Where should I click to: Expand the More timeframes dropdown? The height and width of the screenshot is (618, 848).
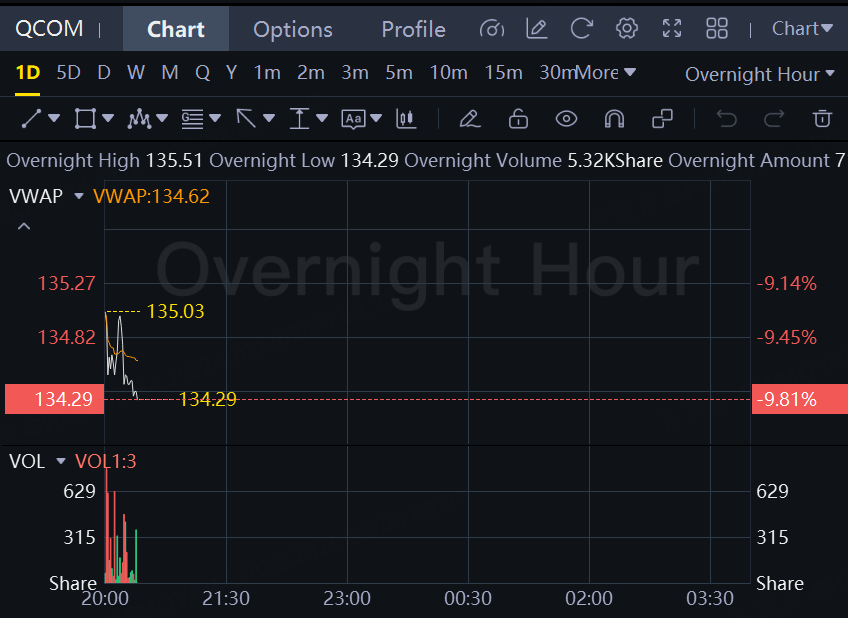(606, 73)
